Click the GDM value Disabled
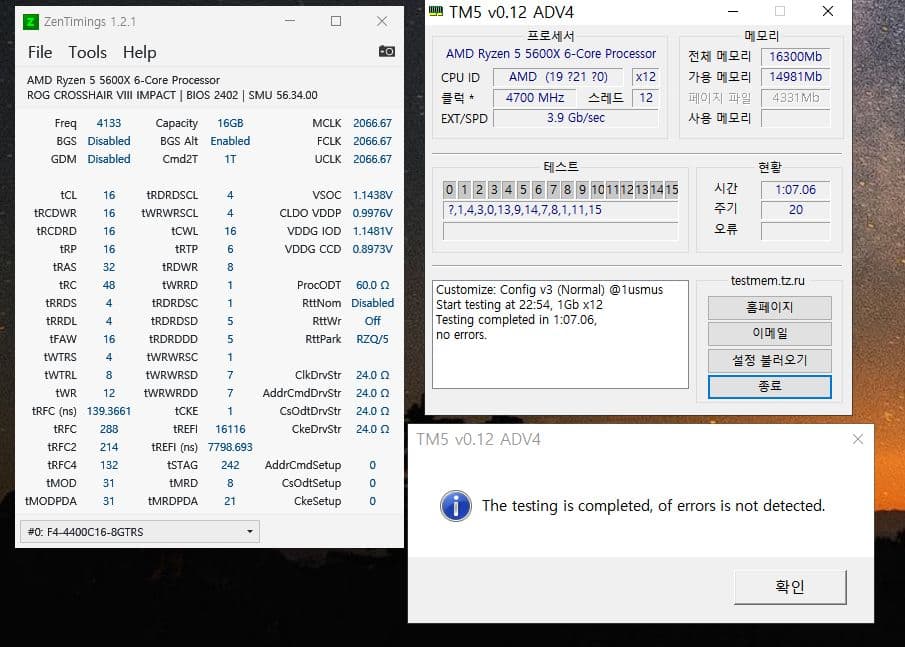 [109, 159]
